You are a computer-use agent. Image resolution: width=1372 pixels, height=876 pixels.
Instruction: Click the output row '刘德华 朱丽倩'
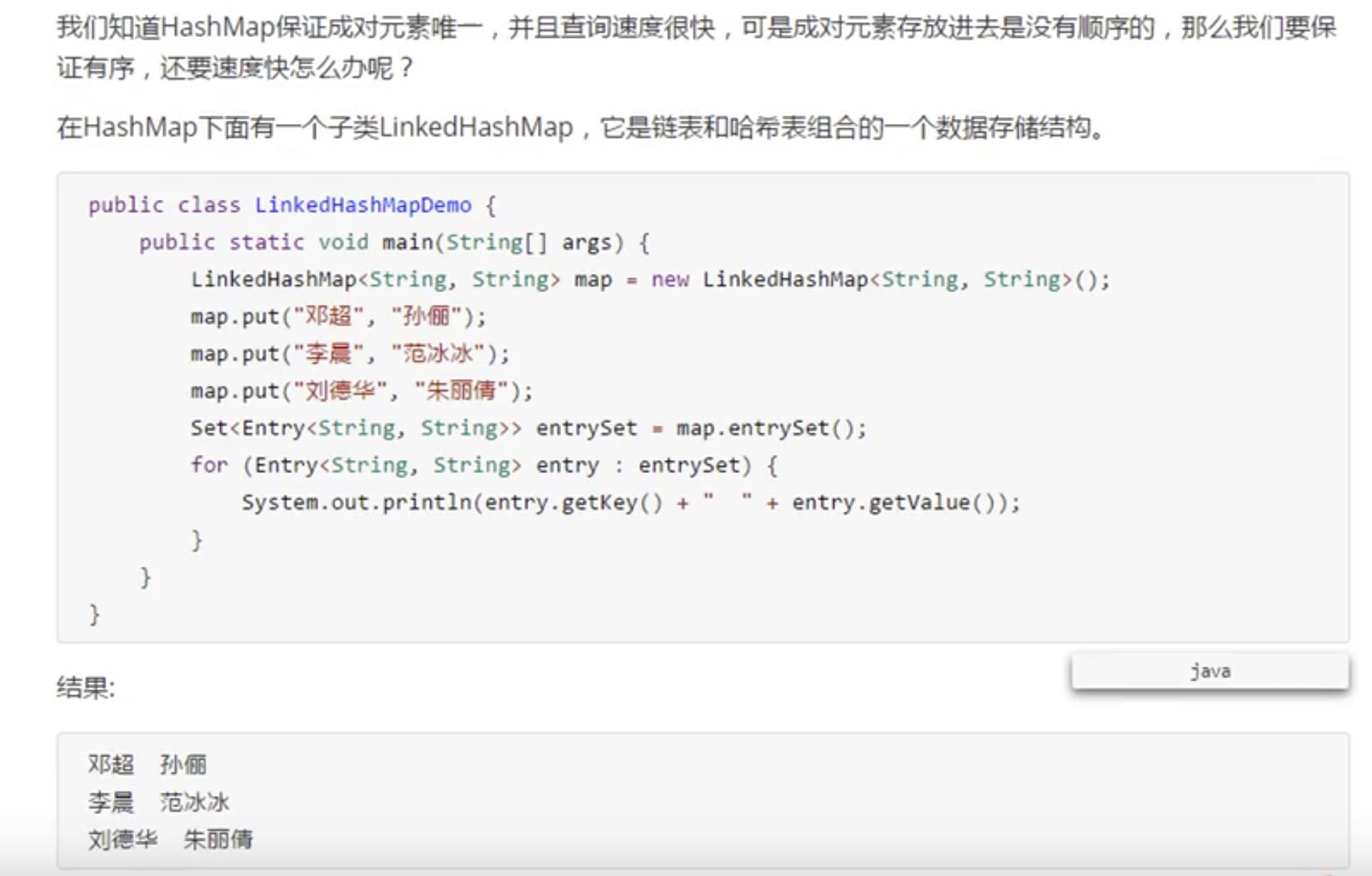170,839
